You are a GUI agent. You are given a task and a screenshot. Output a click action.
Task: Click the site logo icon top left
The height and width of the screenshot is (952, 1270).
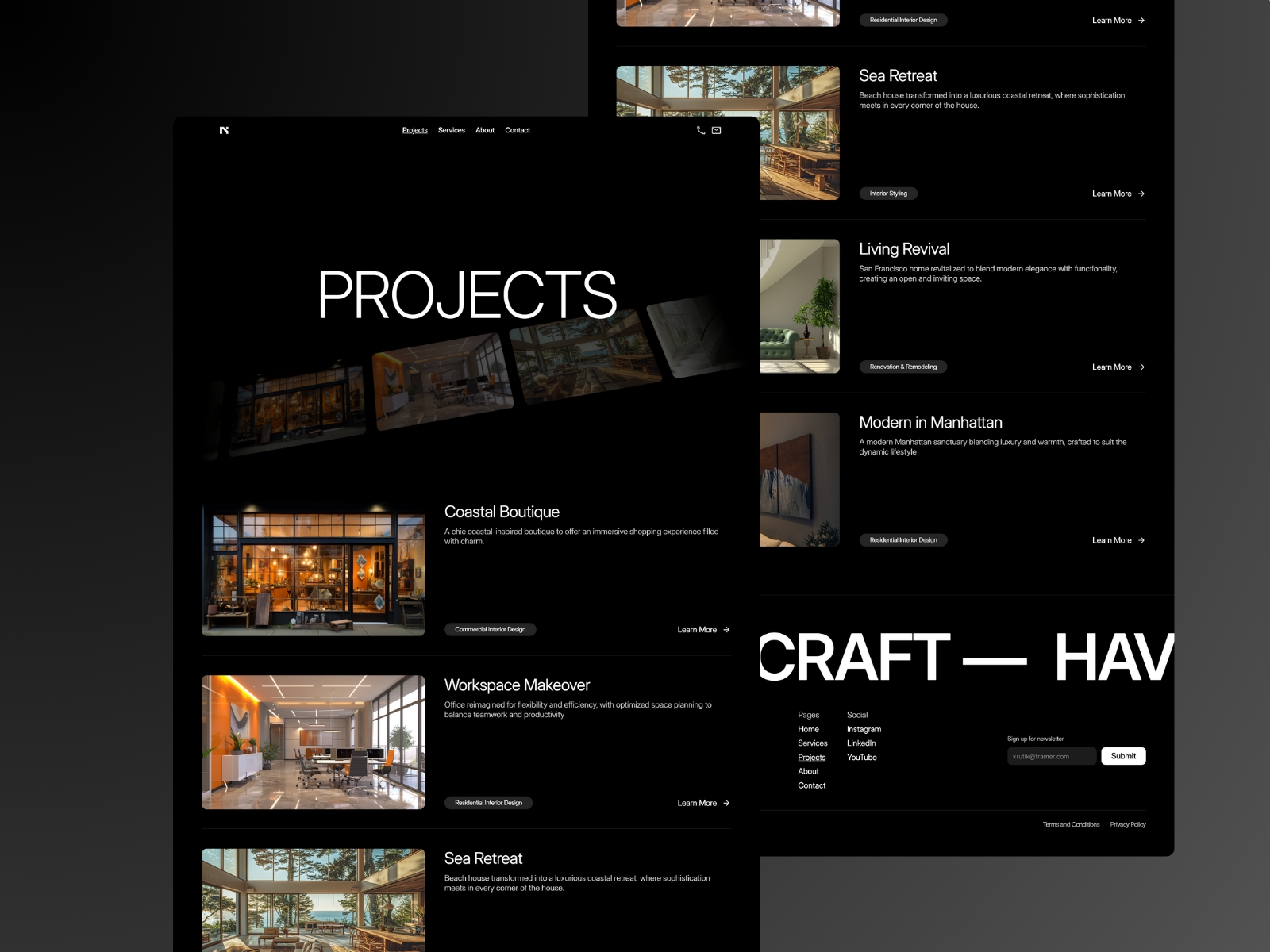tap(225, 130)
